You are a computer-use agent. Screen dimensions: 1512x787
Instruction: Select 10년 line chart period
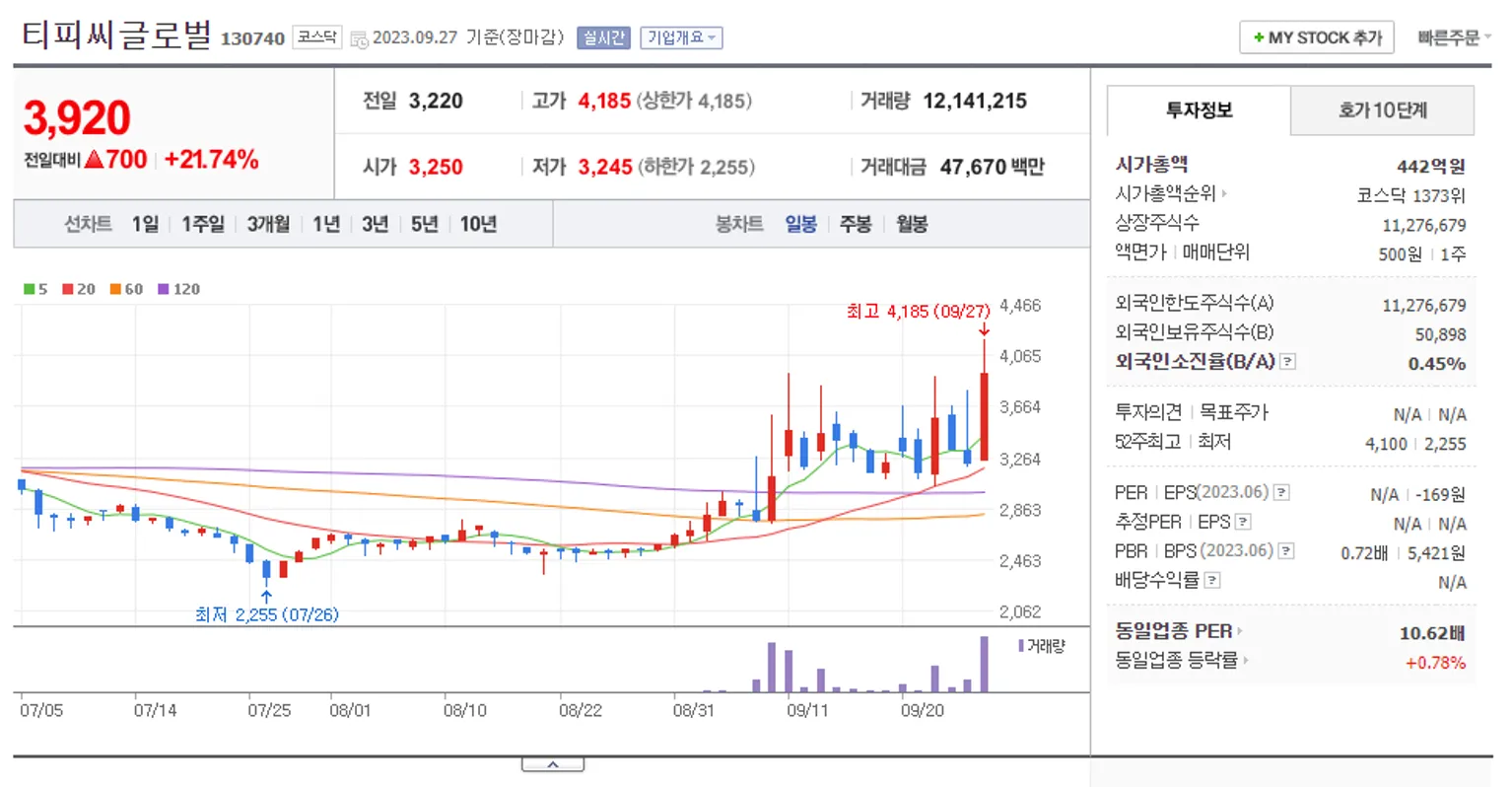(478, 224)
